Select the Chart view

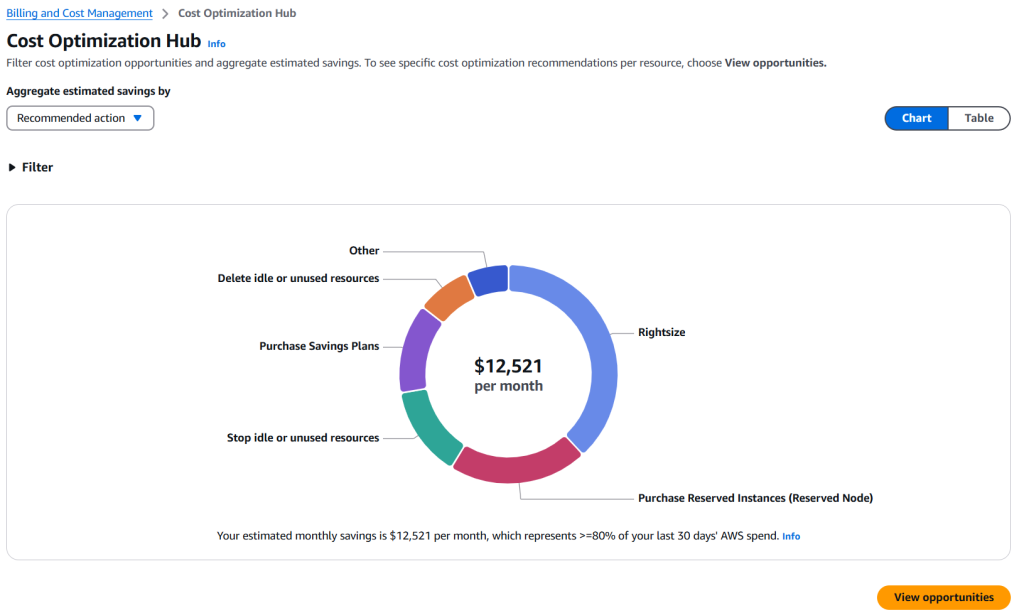pyautogui.click(x=915, y=118)
